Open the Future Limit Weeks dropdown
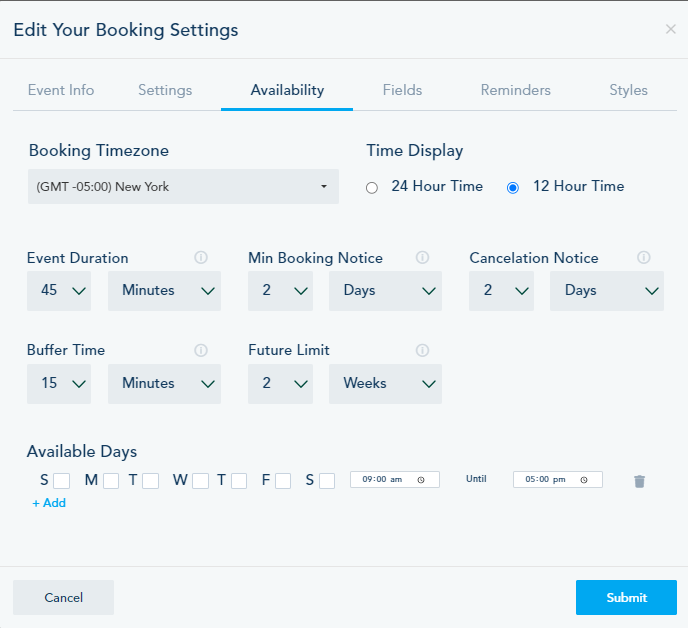The height and width of the screenshot is (628, 688). pyautogui.click(x=385, y=384)
